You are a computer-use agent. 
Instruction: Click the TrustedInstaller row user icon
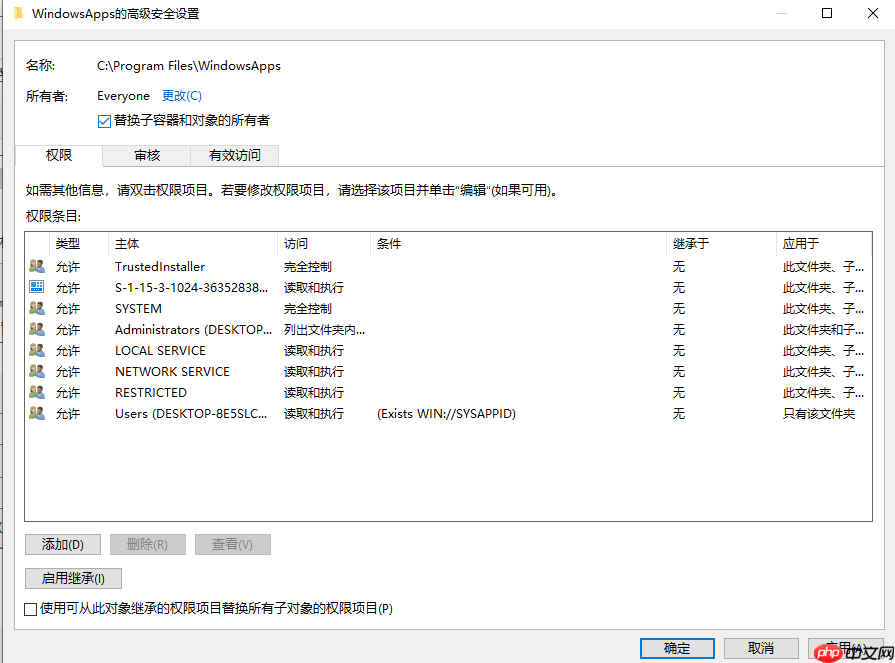click(37, 266)
